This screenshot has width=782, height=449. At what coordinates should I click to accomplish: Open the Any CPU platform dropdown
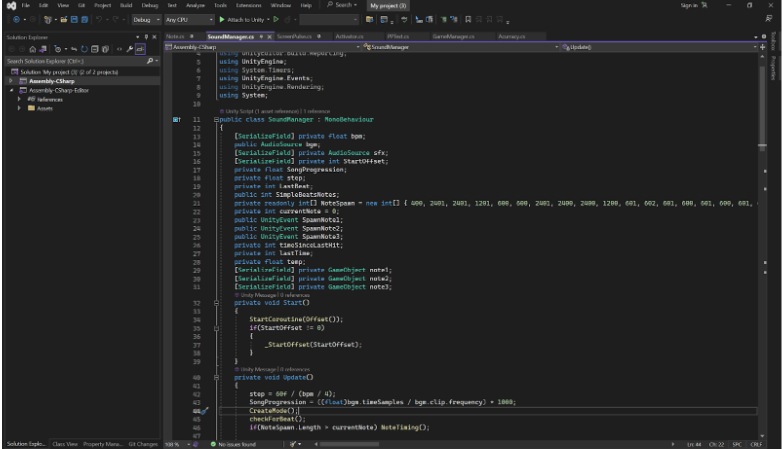[x=190, y=19]
